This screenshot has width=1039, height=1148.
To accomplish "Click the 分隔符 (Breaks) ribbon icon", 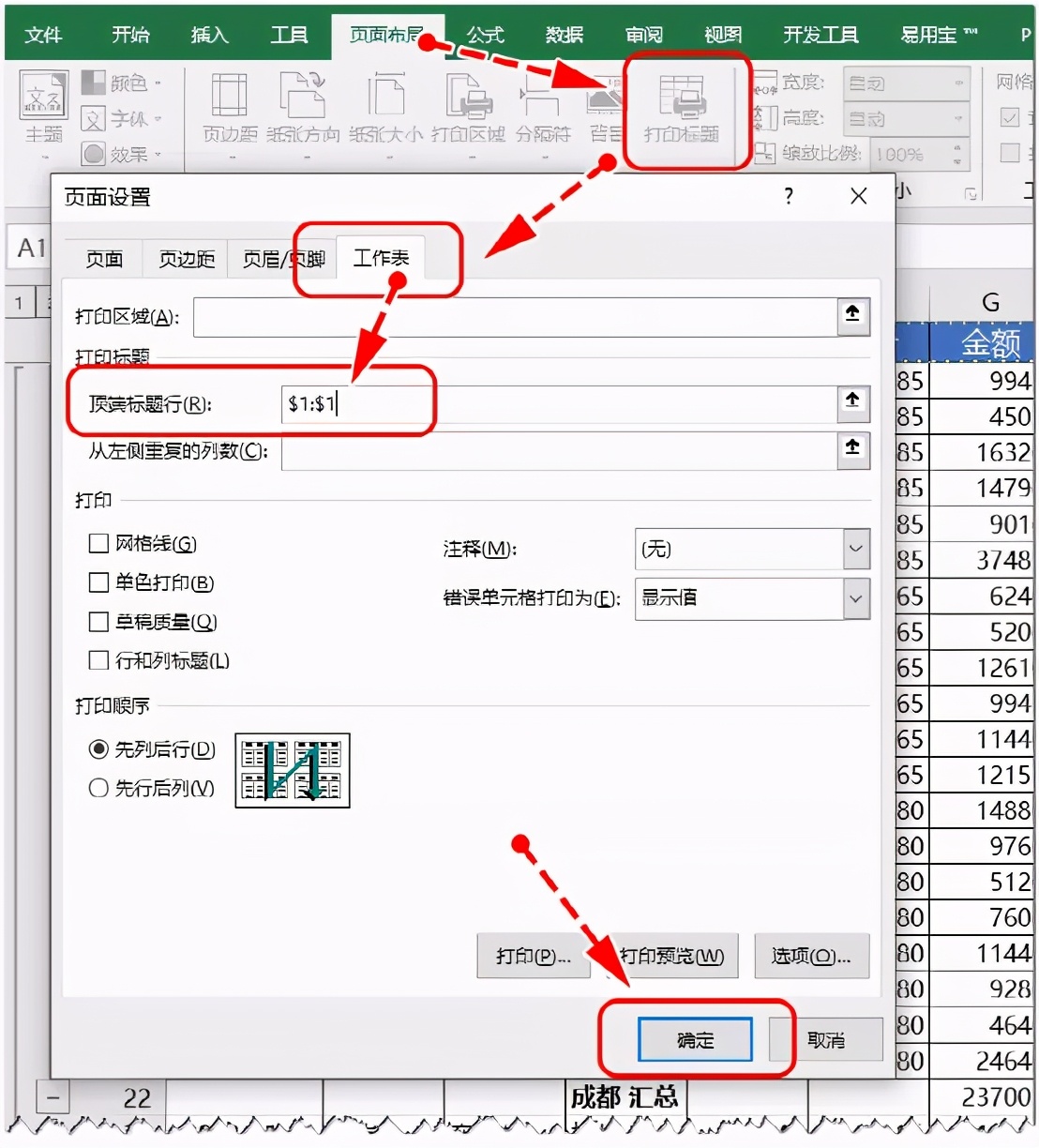I will click(542, 108).
